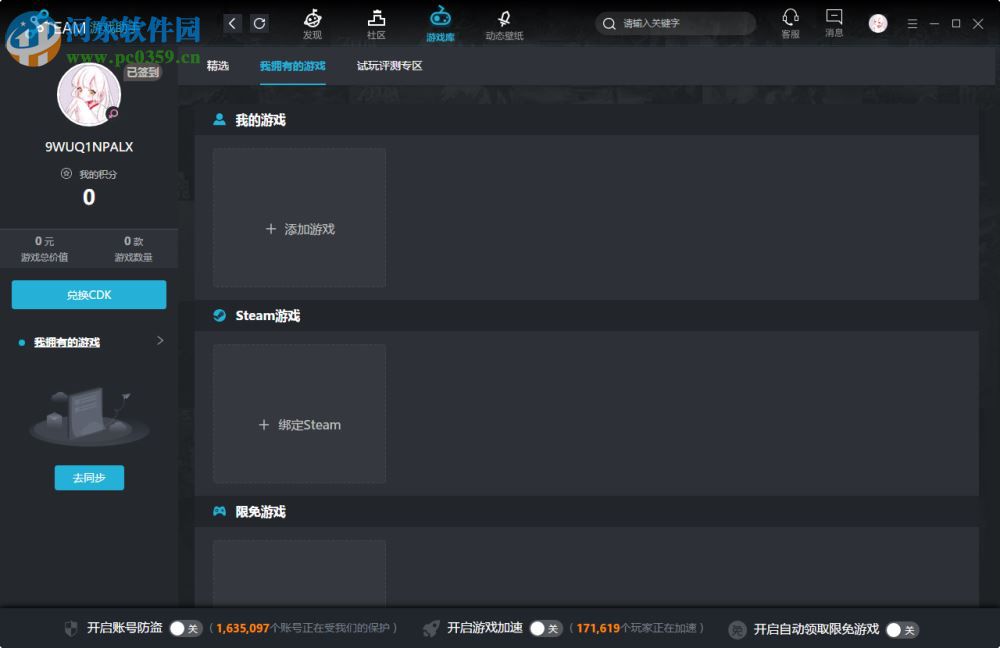Select the 社区 (Community) icon
1000x648 pixels.
click(x=376, y=24)
